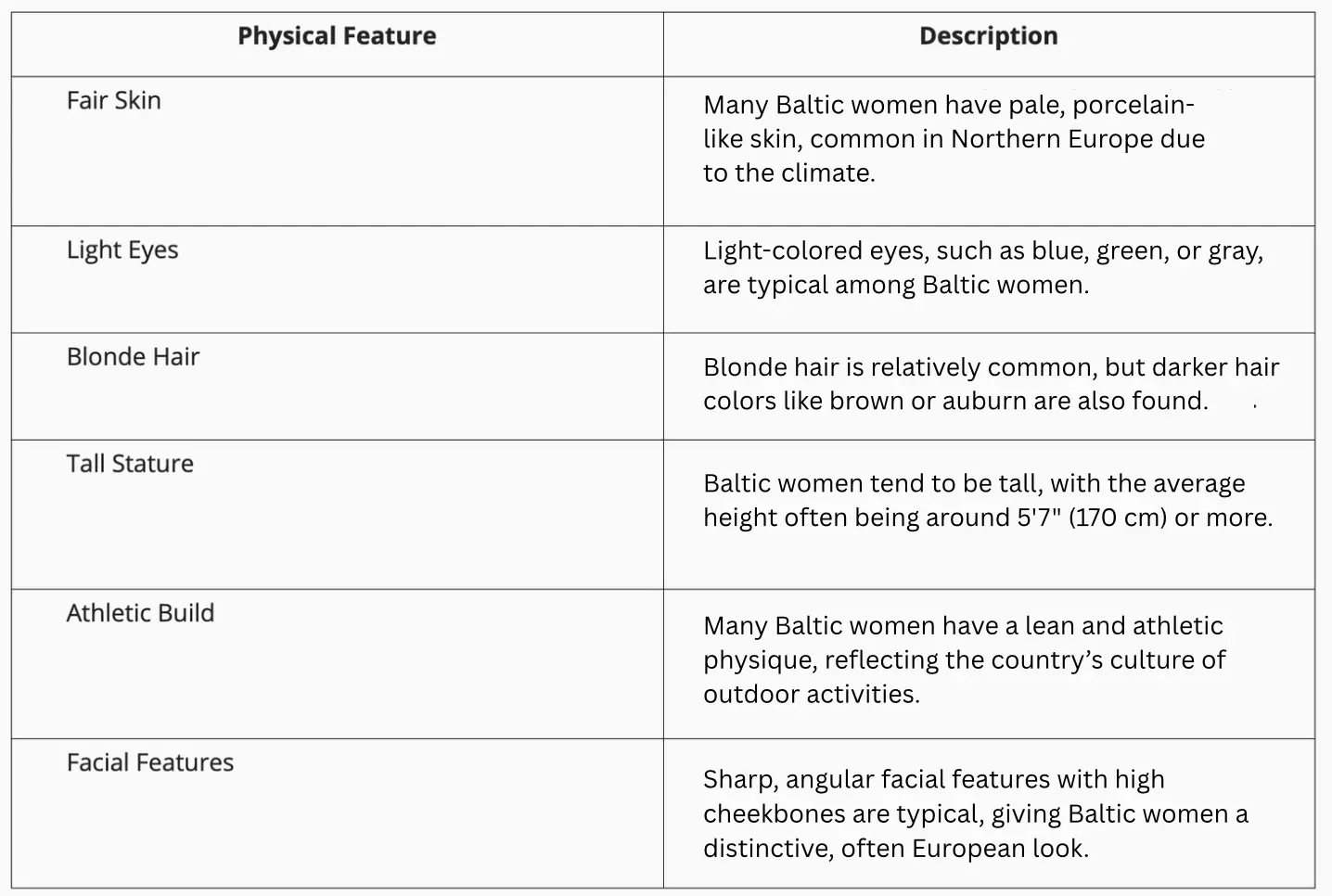Select the Tall Stature row label

[x=130, y=464]
